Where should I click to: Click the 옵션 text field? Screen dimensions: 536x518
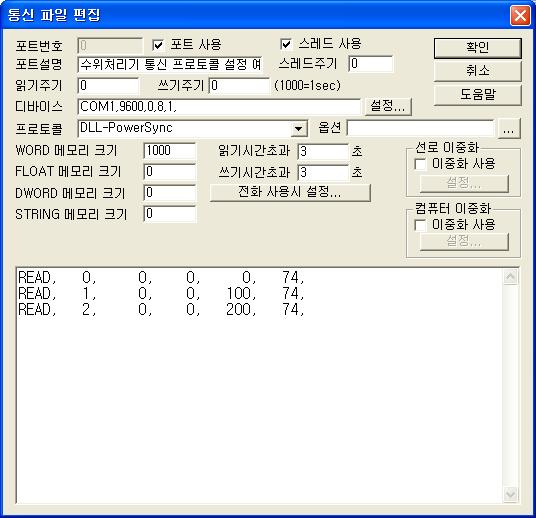click(x=420, y=128)
